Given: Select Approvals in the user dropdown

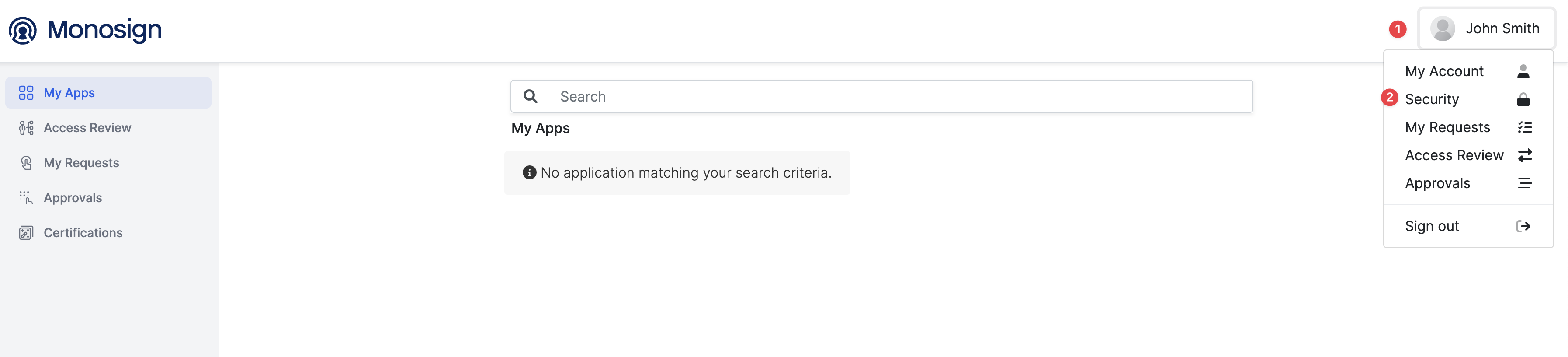Looking at the screenshot, I should [1437, 183].
